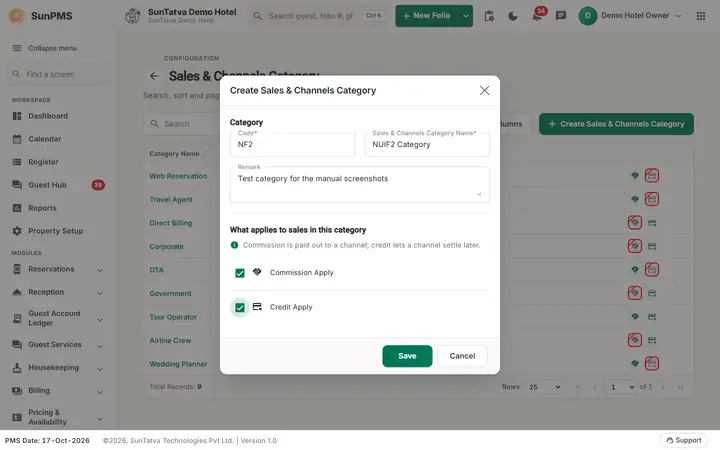Go back using the arrow icon
The image size is (720, 450).
pyautogui.click(x=154, y=76)
